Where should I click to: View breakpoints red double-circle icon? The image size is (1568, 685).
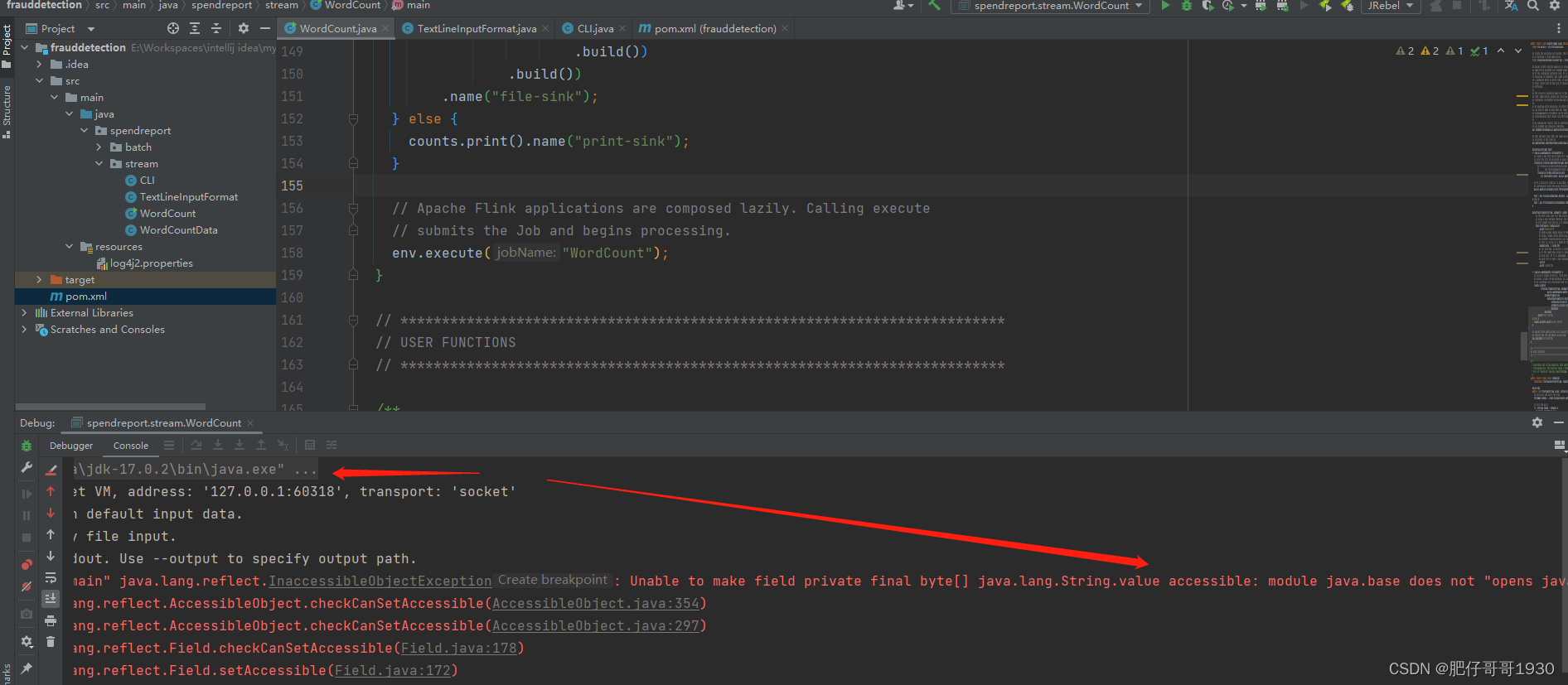27,565
